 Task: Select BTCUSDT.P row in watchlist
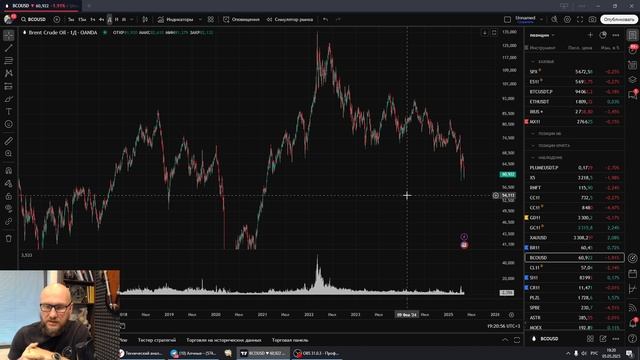click(574, 91)
